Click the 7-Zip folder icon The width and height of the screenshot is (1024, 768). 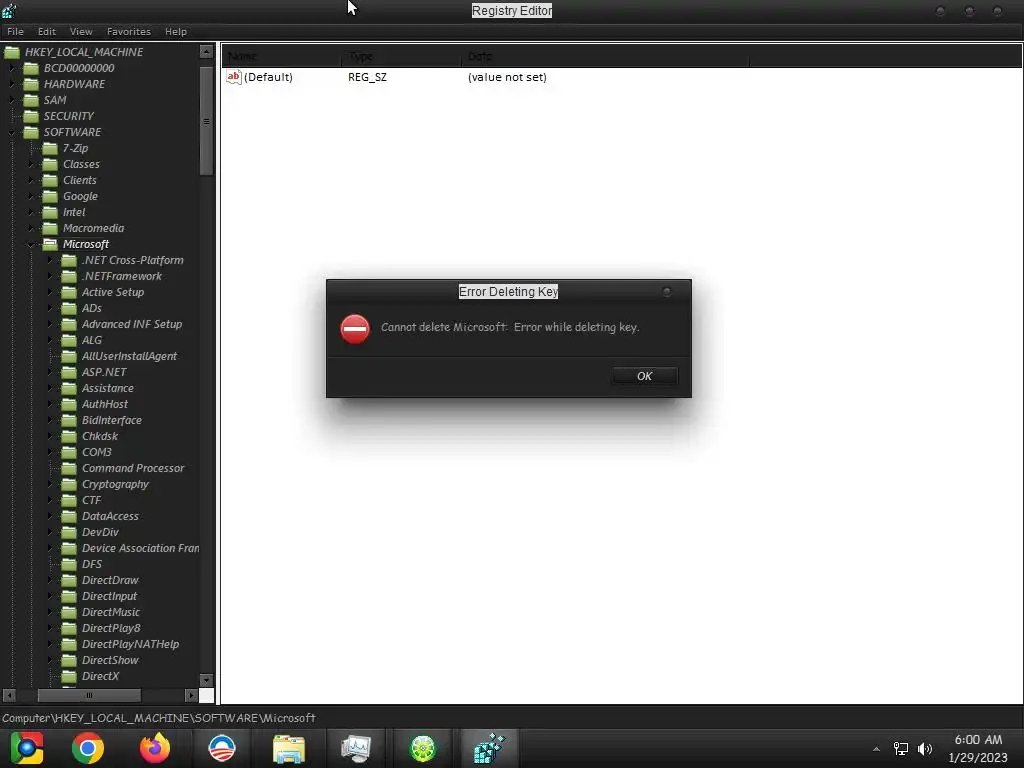50,148
